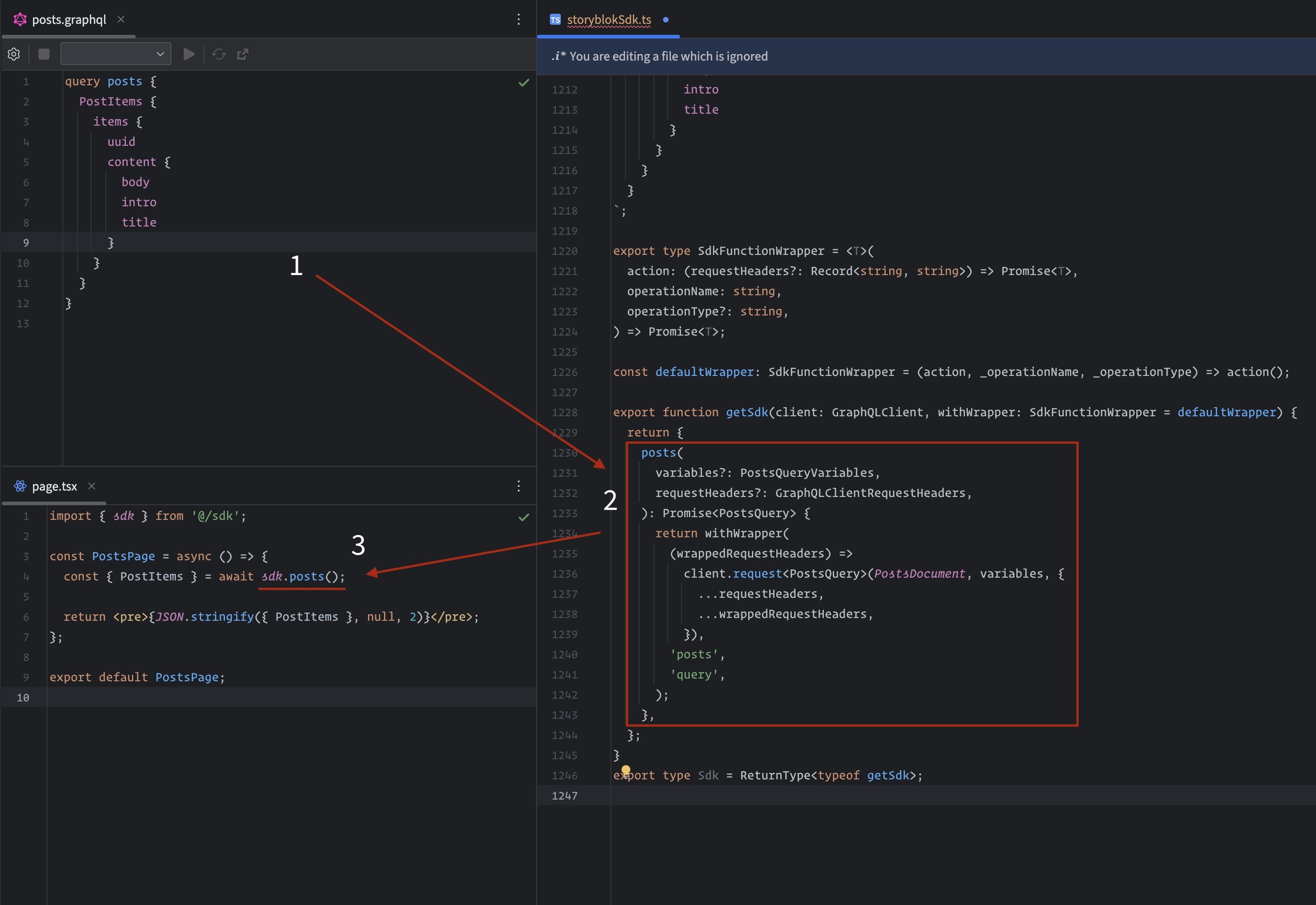This screenshot has height=905, width=1316.
Task: Click the React icon on page.tsx tab
Action: click(x=20, y=486)
